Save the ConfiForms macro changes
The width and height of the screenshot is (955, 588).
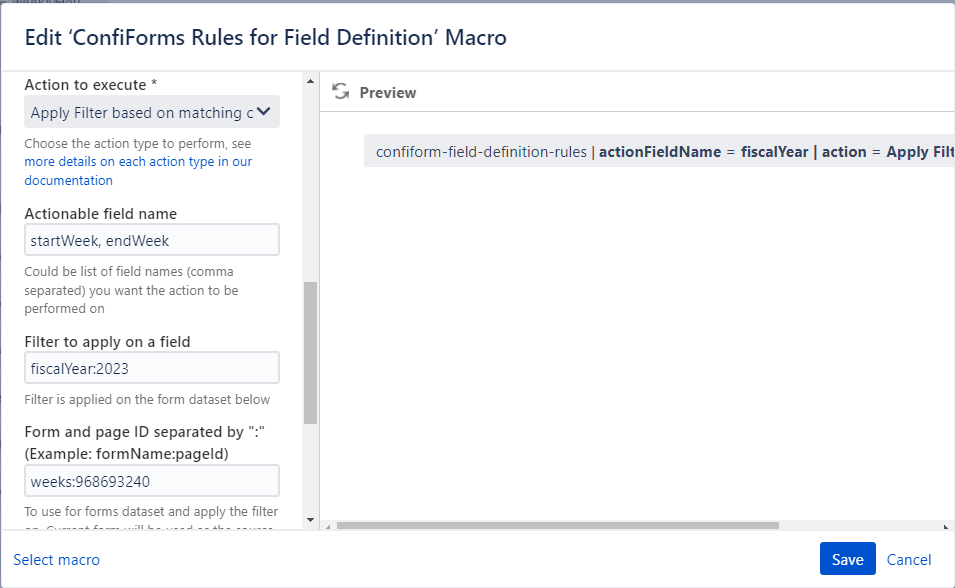(847, 559)
